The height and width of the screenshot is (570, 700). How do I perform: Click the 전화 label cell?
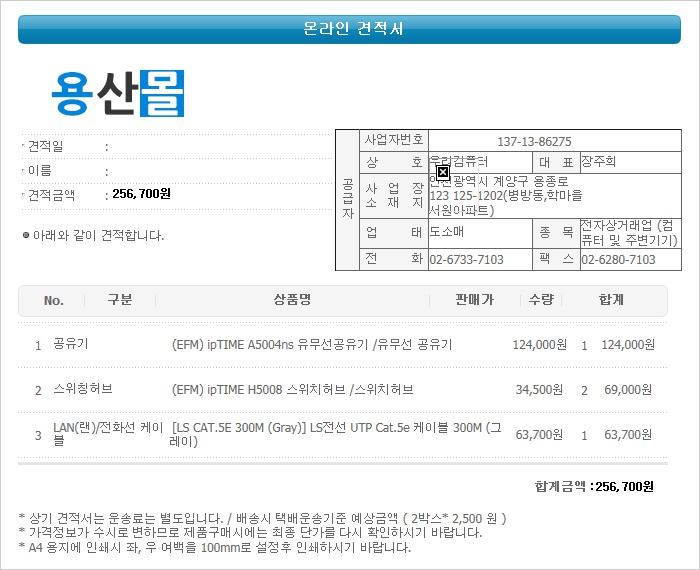pyautogui.click(x=394, y=259)
